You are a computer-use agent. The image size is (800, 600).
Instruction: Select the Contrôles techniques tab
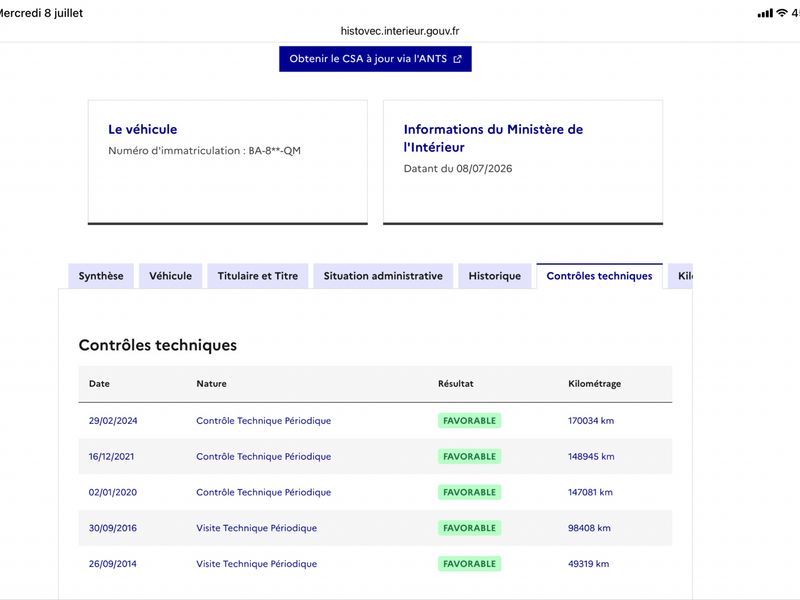click(x=599, y=276)
